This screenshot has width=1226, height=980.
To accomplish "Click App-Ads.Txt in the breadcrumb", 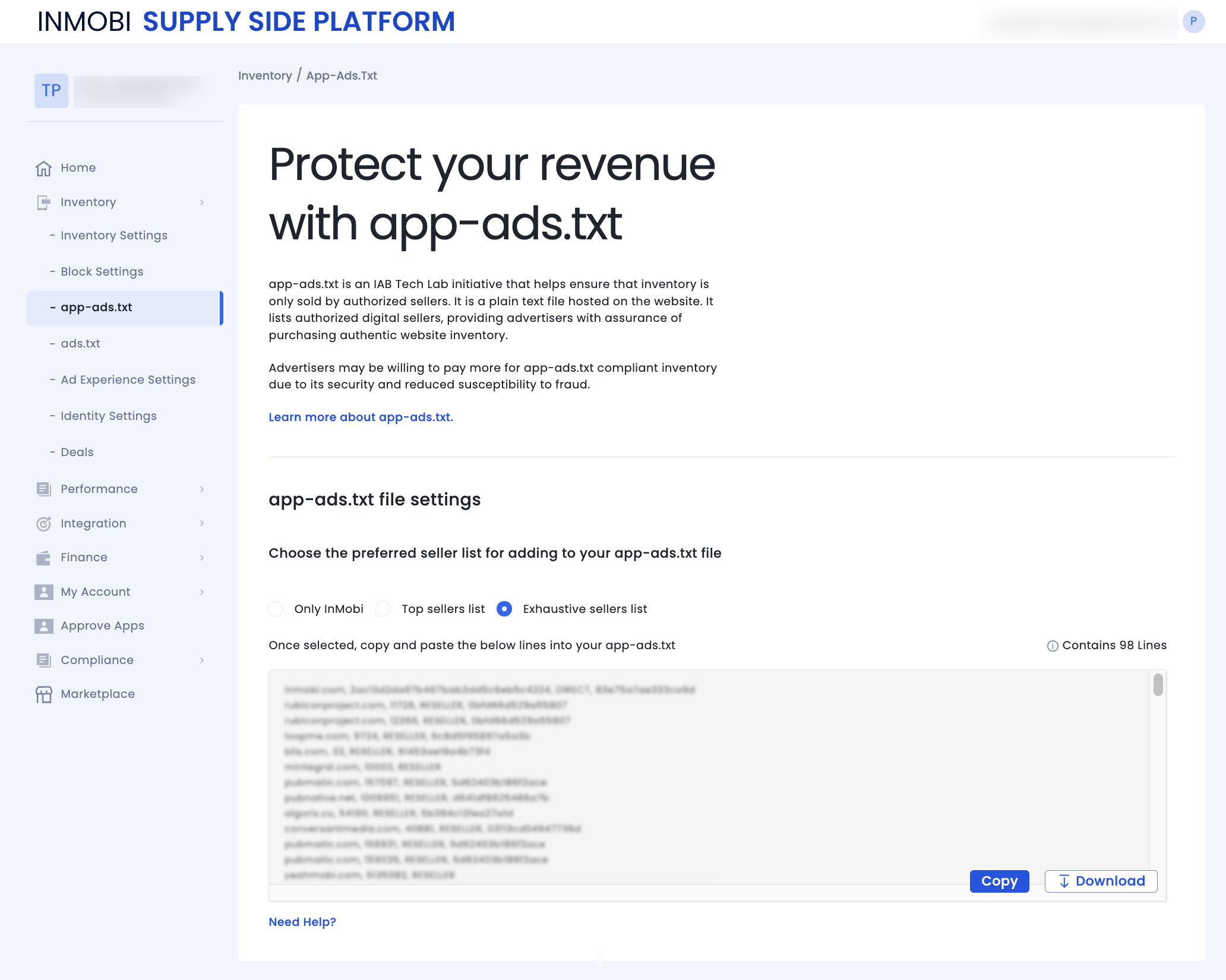I will click(x=342, y=76).
